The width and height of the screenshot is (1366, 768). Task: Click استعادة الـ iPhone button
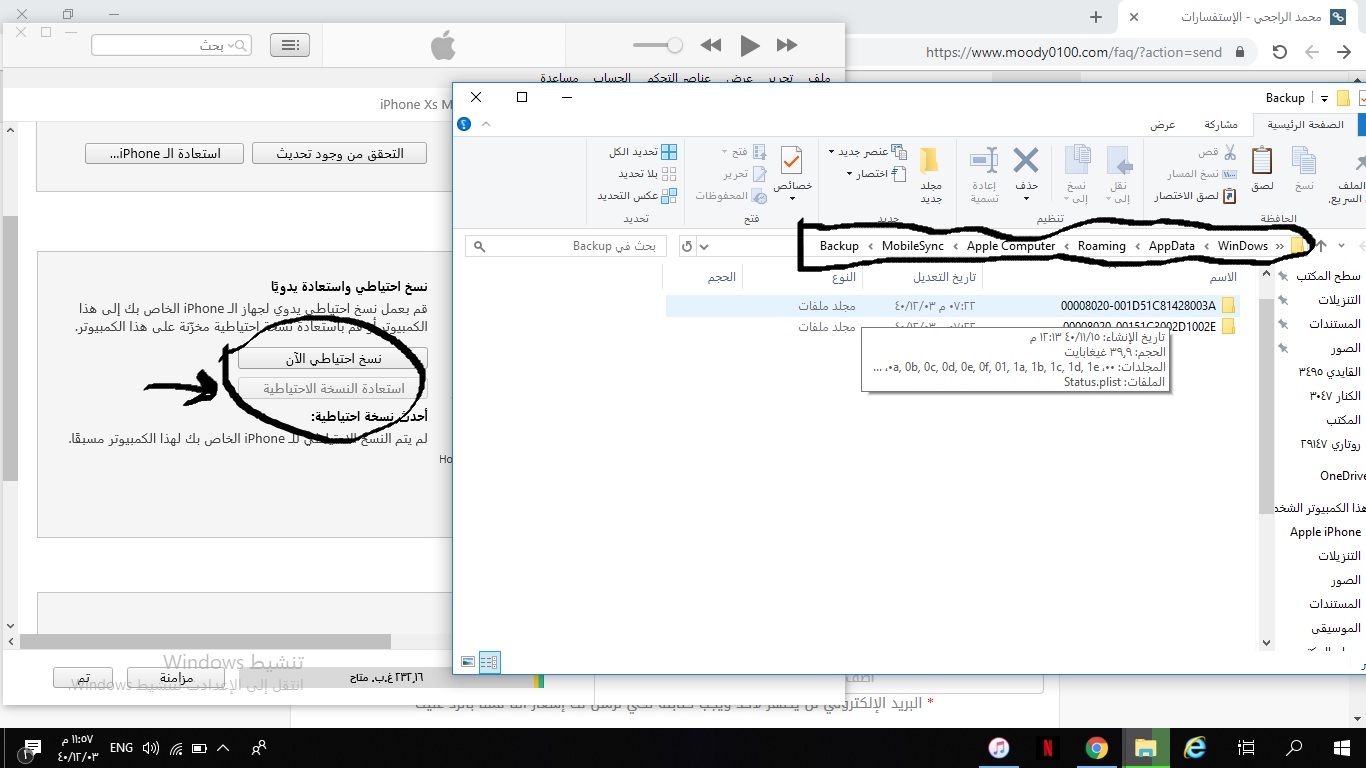[166, 153]
